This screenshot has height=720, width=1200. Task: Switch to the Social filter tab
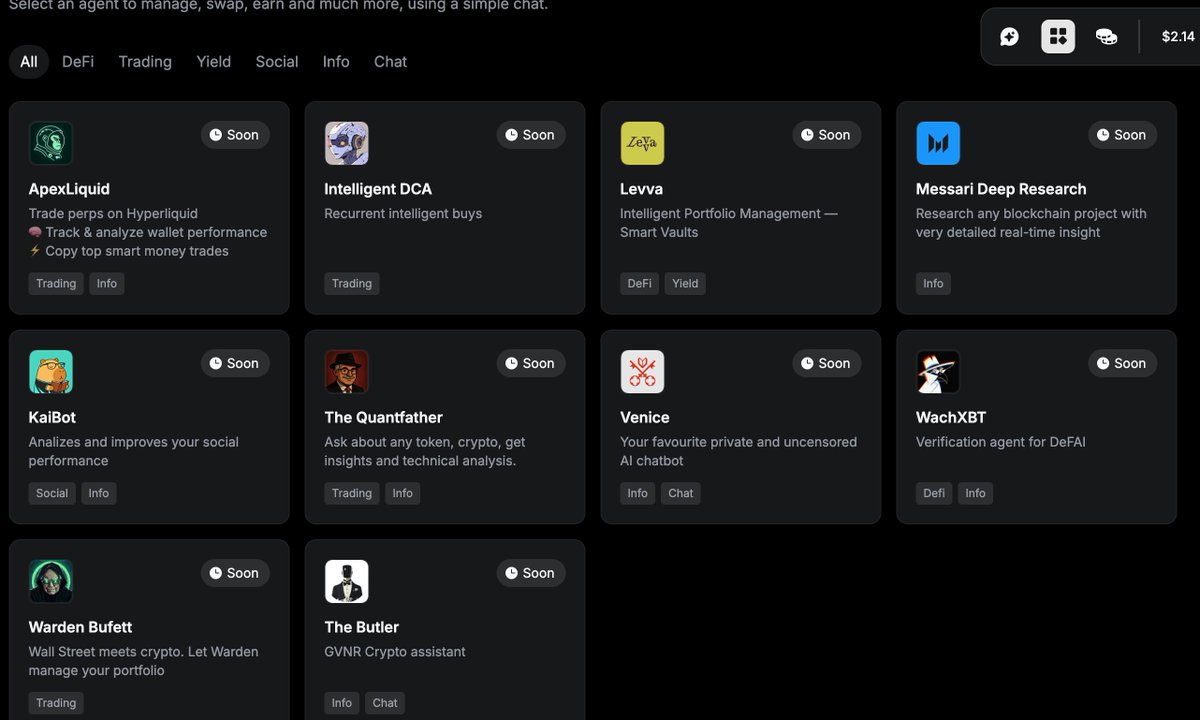277,62
